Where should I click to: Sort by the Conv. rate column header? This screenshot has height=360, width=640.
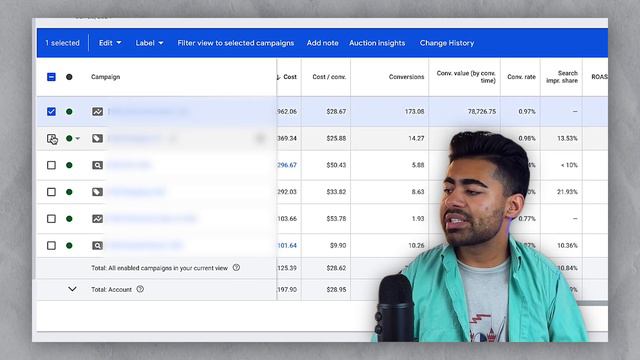(x=521, y=77)
